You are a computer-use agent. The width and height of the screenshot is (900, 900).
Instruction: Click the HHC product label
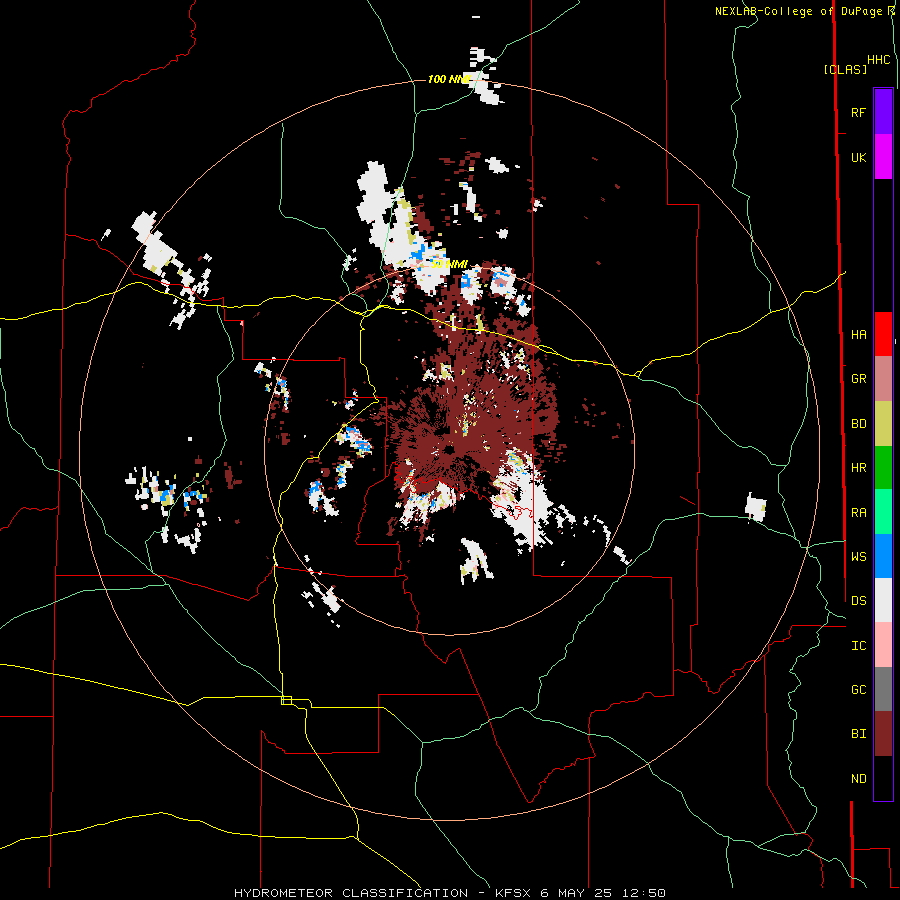tap(878, 60)
